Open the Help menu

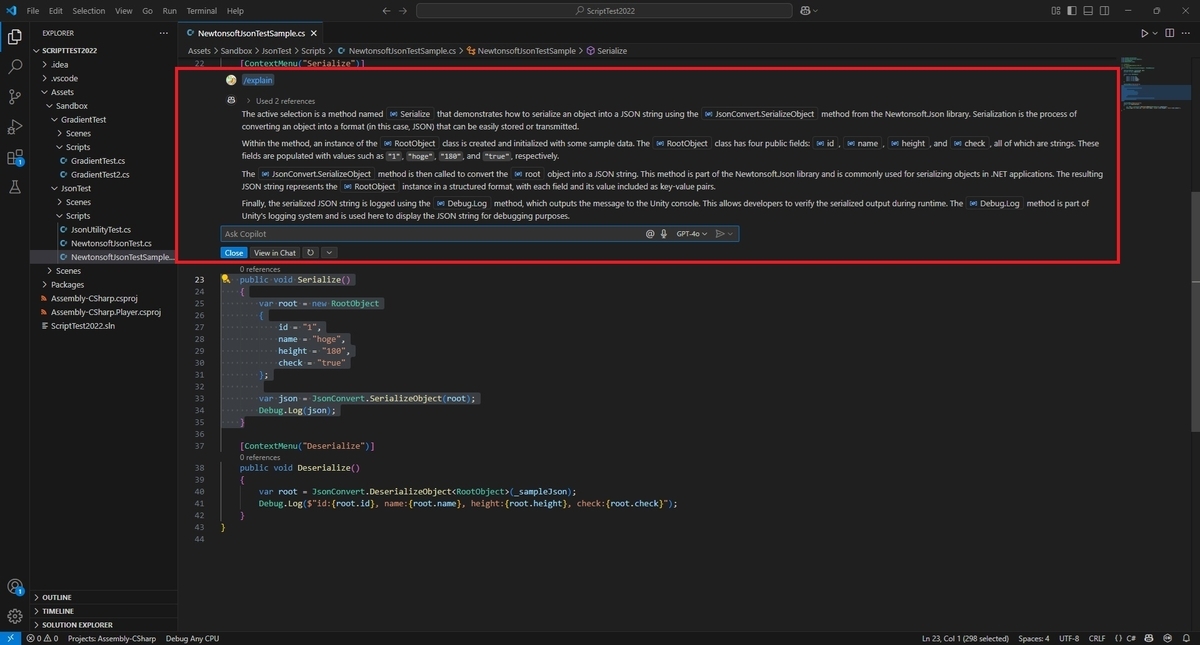(235, 11)
